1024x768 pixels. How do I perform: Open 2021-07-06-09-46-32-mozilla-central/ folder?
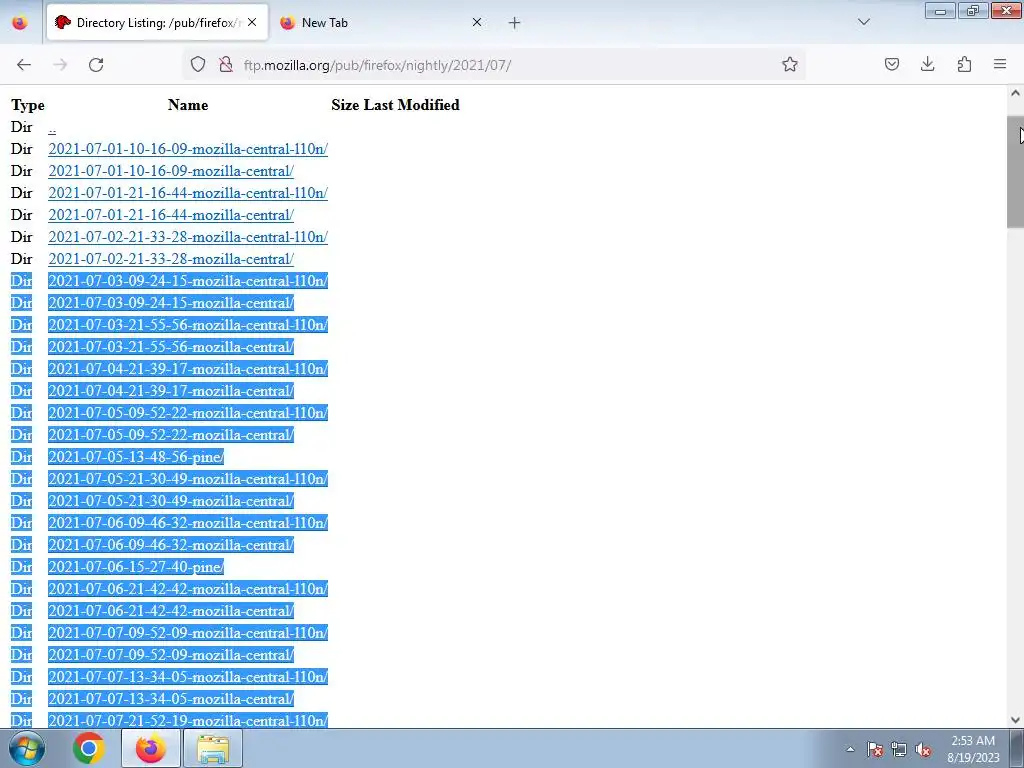pos(170,545)
